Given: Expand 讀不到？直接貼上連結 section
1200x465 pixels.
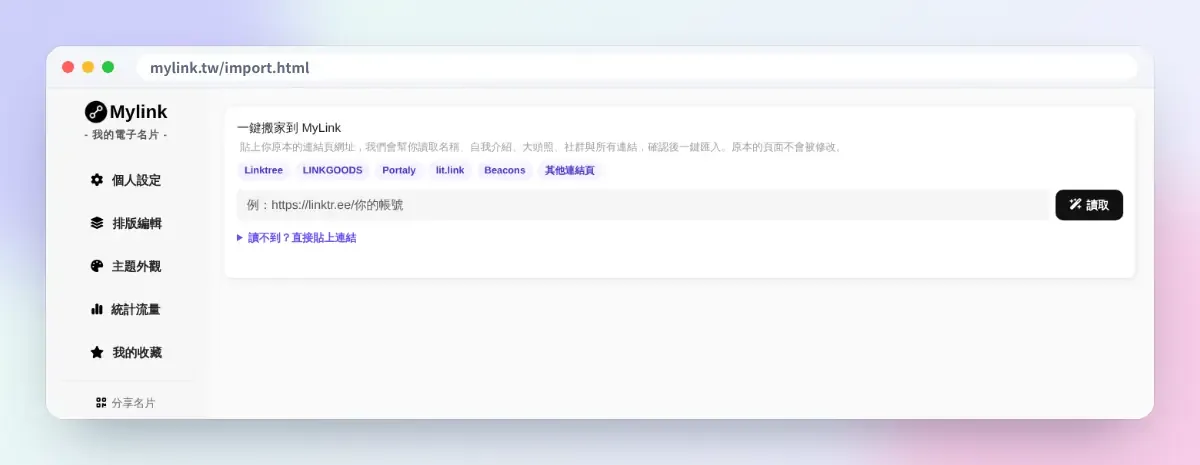Looking at the screenshot, I should pyautogui.click(x=297, y=238).
